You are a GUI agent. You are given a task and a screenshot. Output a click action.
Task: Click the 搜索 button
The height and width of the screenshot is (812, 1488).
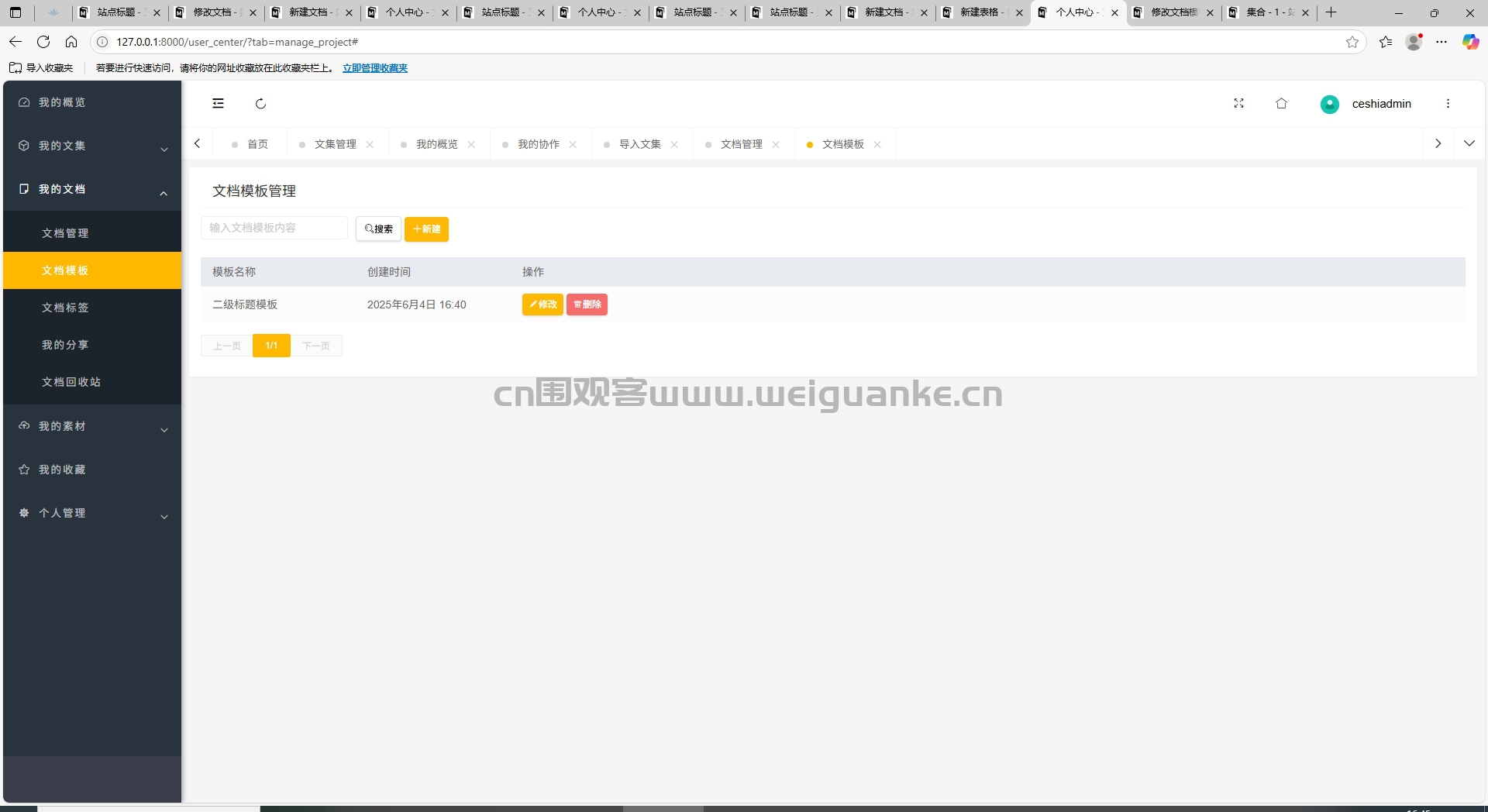[378, 229]
